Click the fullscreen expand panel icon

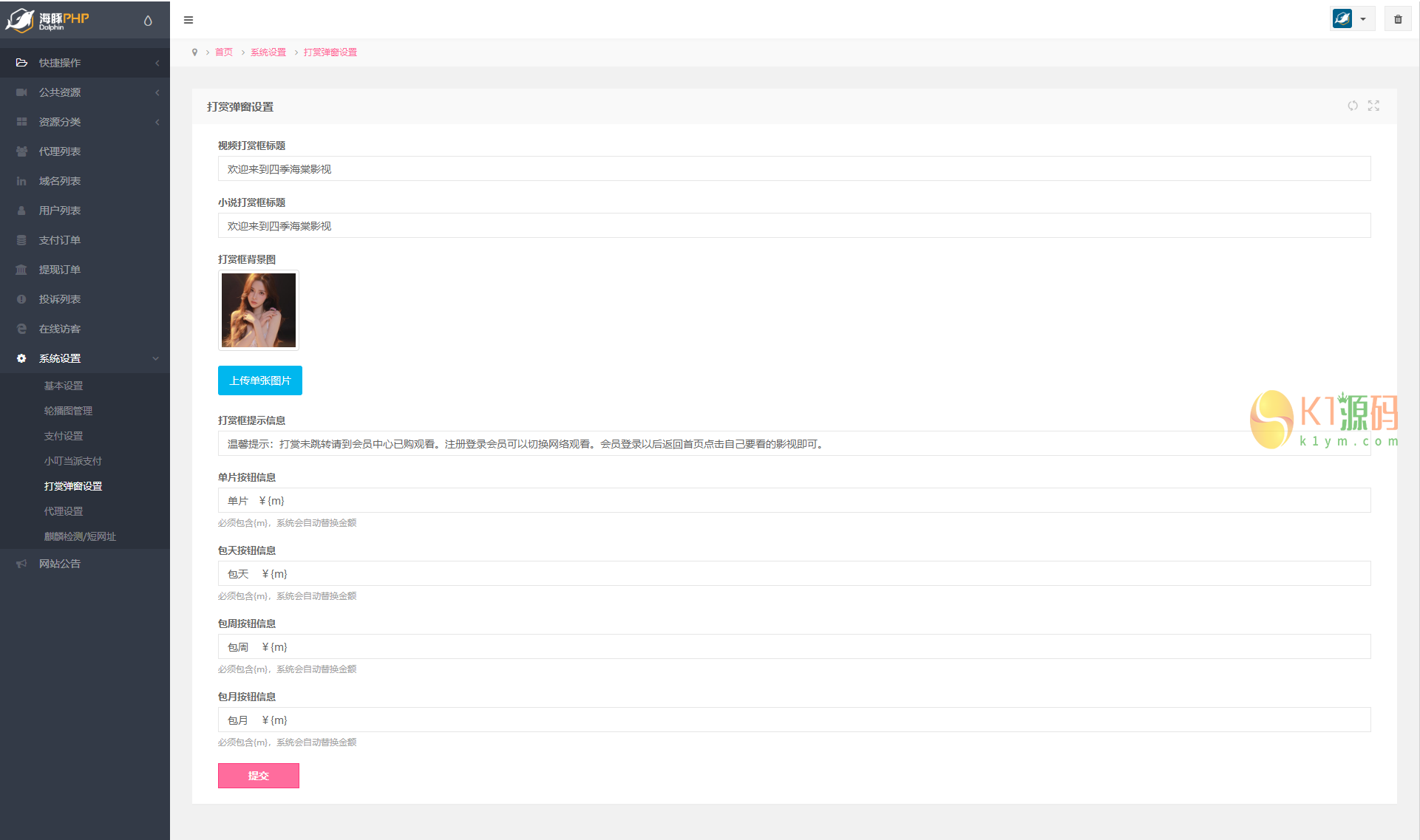click(1373, 106)
